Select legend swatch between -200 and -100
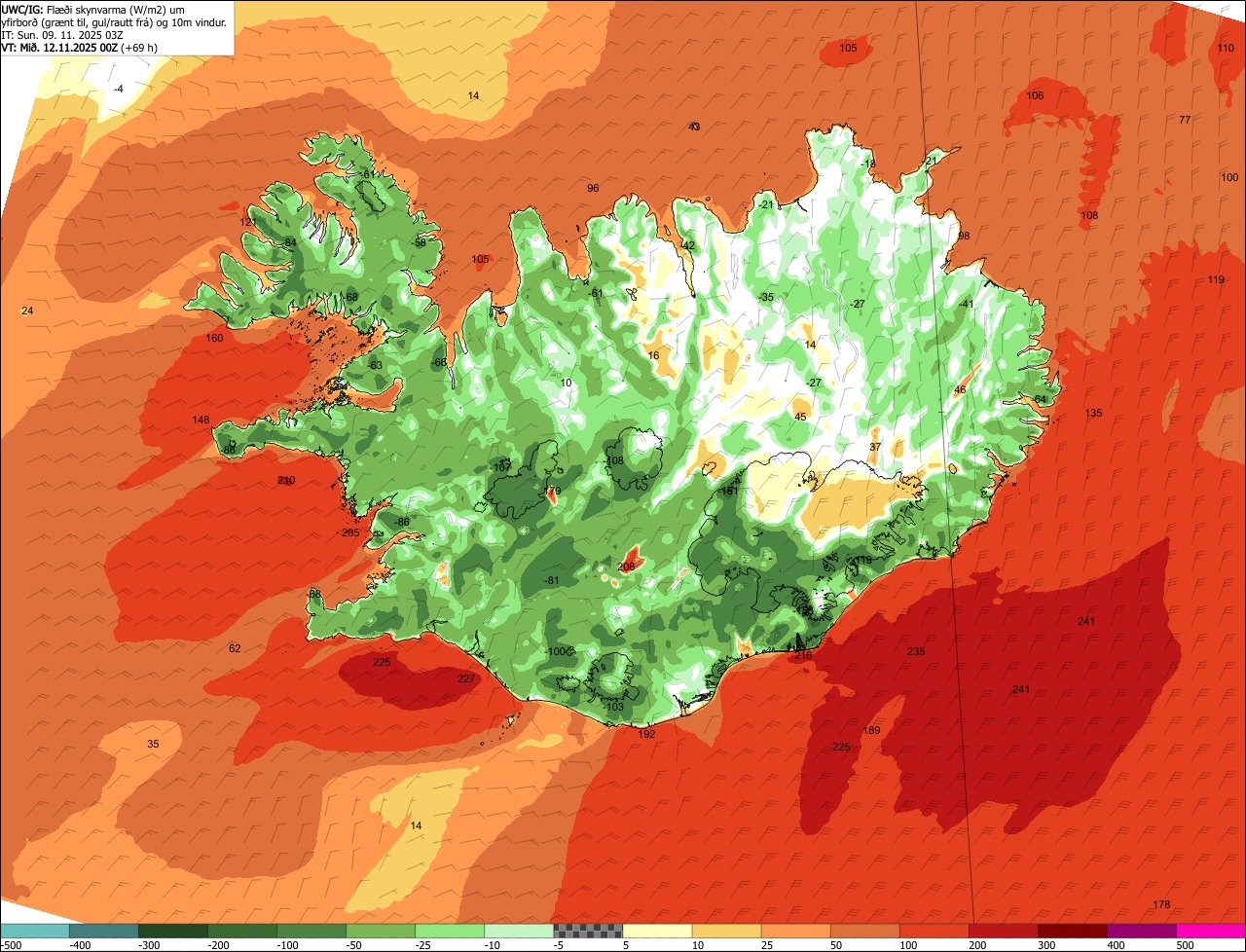The image size is (1246, 952). point(242,931)
